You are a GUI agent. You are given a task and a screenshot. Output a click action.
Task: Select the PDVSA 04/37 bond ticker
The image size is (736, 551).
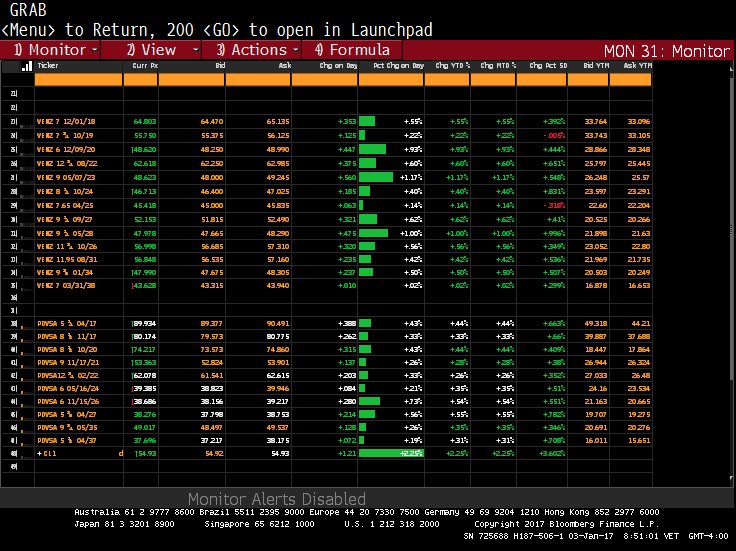[68, 441]
